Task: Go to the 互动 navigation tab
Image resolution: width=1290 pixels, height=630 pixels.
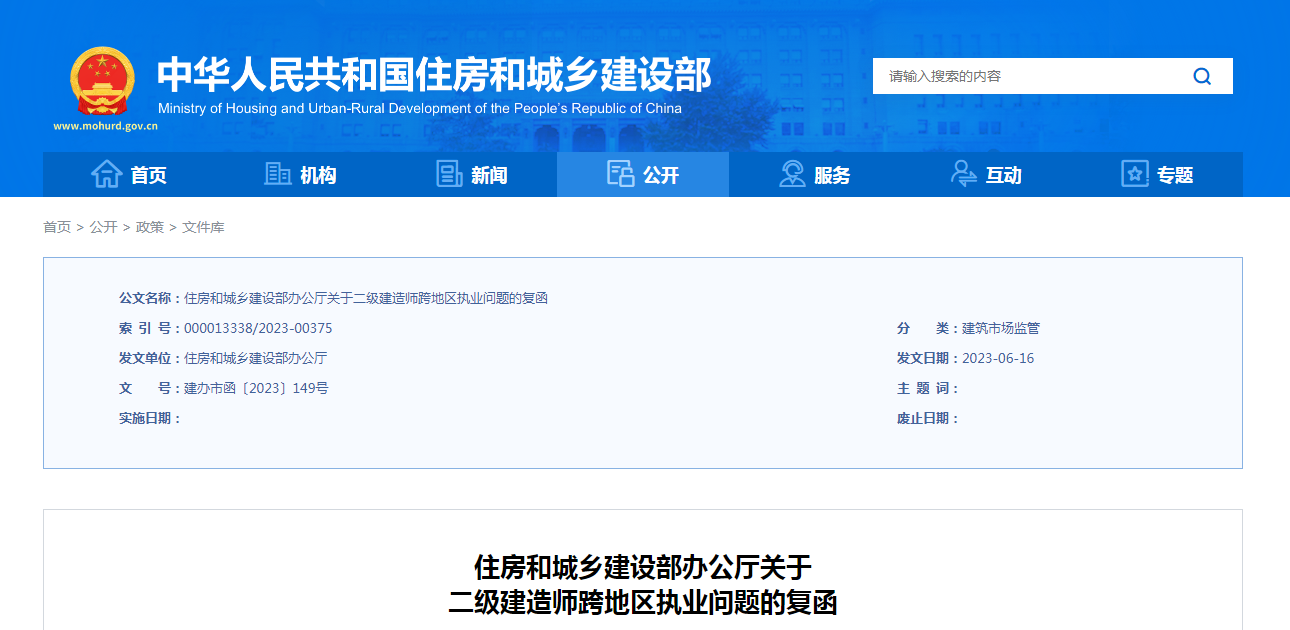Action: pos(1003,175)
